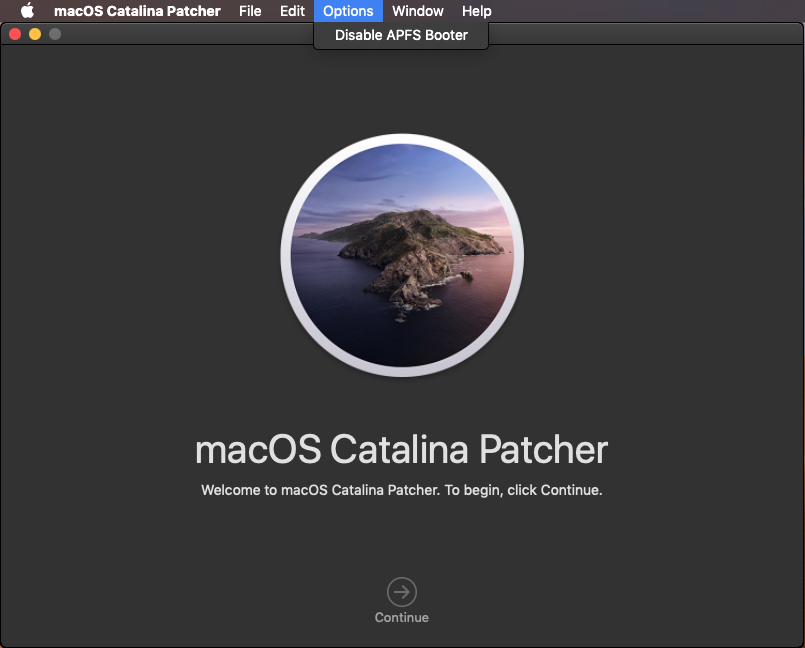Viewport: 805px width, 648px height.
Task: Click the macOS Catalina Patcher heading
Action: pos(401,450)
